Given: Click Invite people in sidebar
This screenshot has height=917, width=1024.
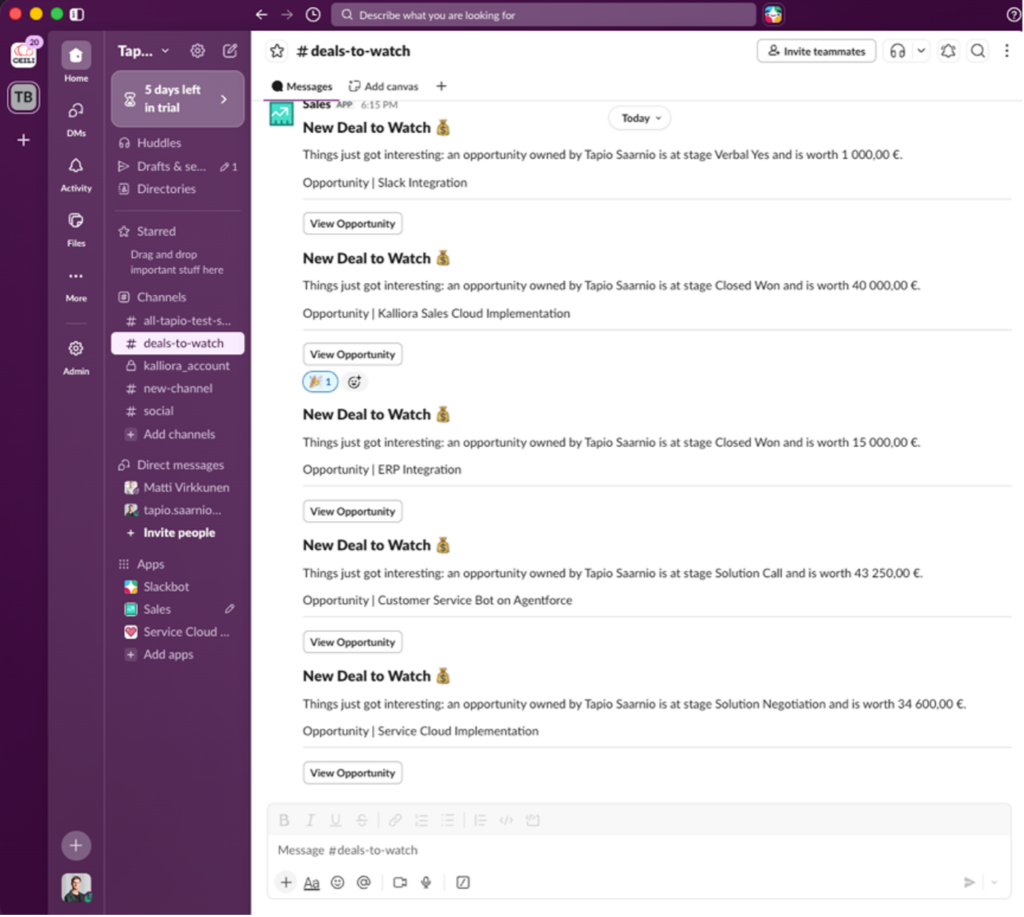Looking at the screenshot, I should click(x=178, y=533).
